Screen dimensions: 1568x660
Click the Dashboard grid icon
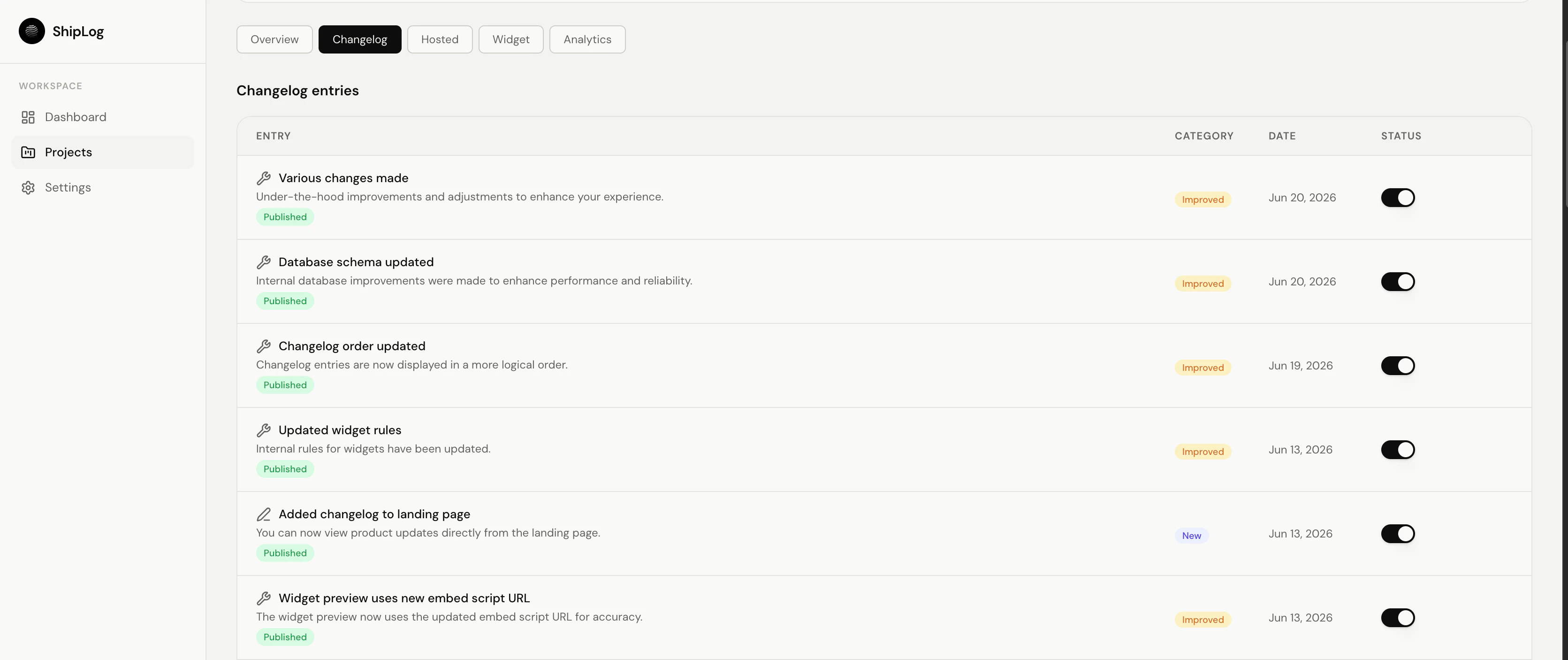[28, 117]
